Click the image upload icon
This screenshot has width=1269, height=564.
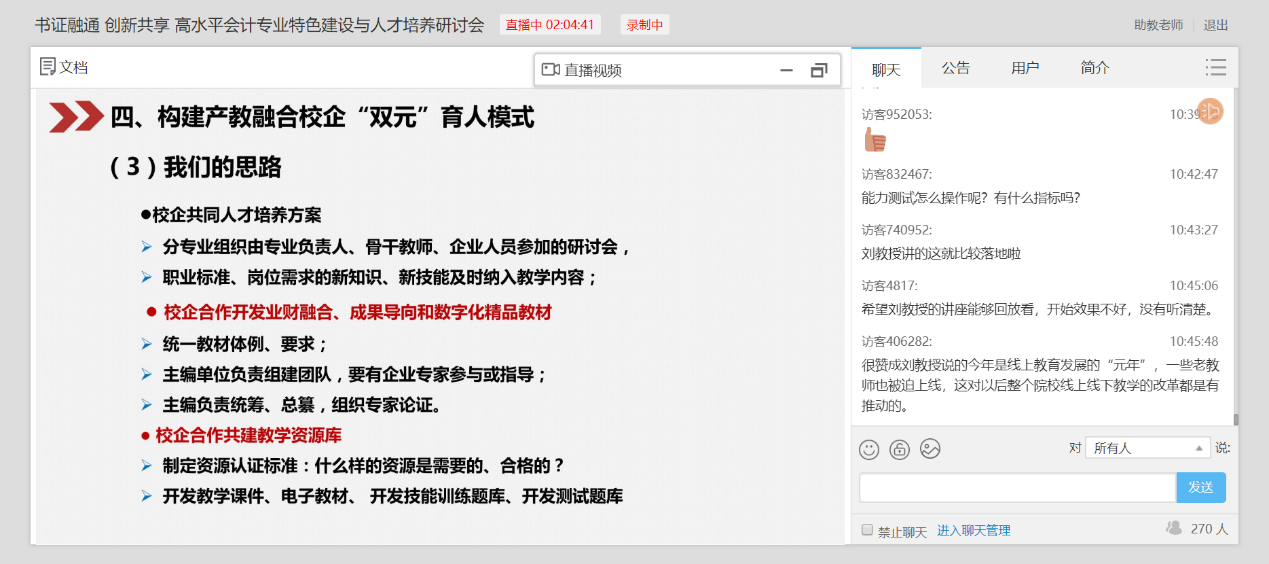930,450
